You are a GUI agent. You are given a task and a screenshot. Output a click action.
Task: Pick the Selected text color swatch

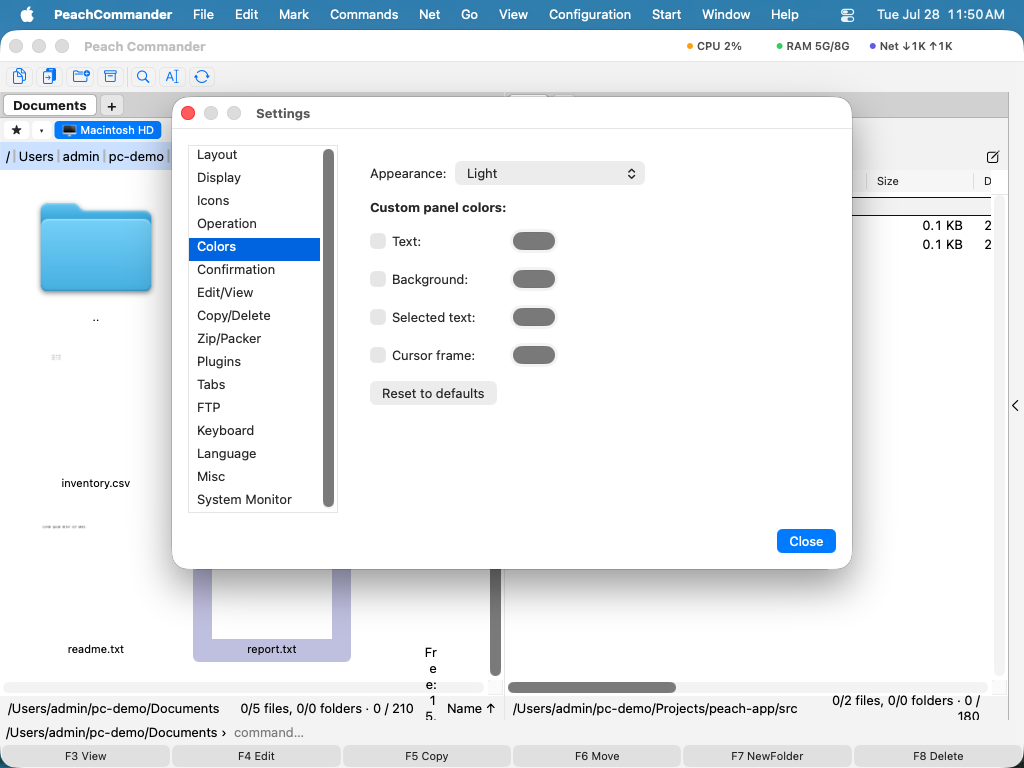point(534,317)
